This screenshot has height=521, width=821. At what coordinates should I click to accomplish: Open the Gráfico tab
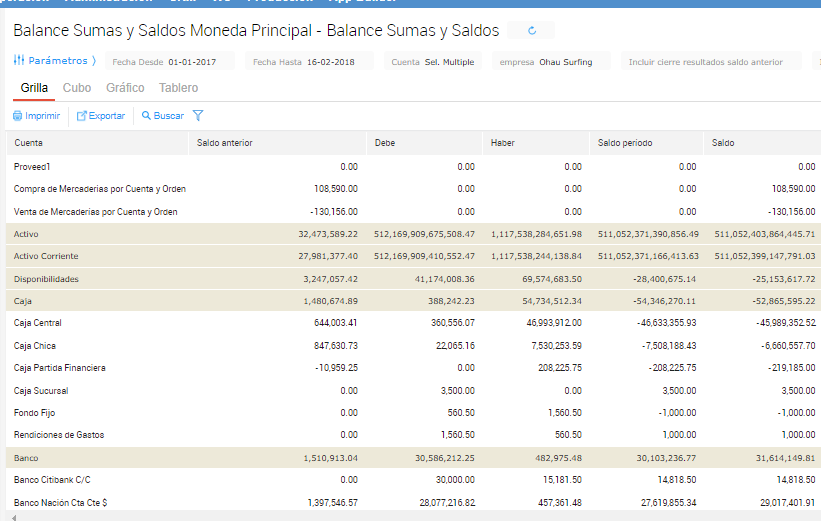pos(125,88)
